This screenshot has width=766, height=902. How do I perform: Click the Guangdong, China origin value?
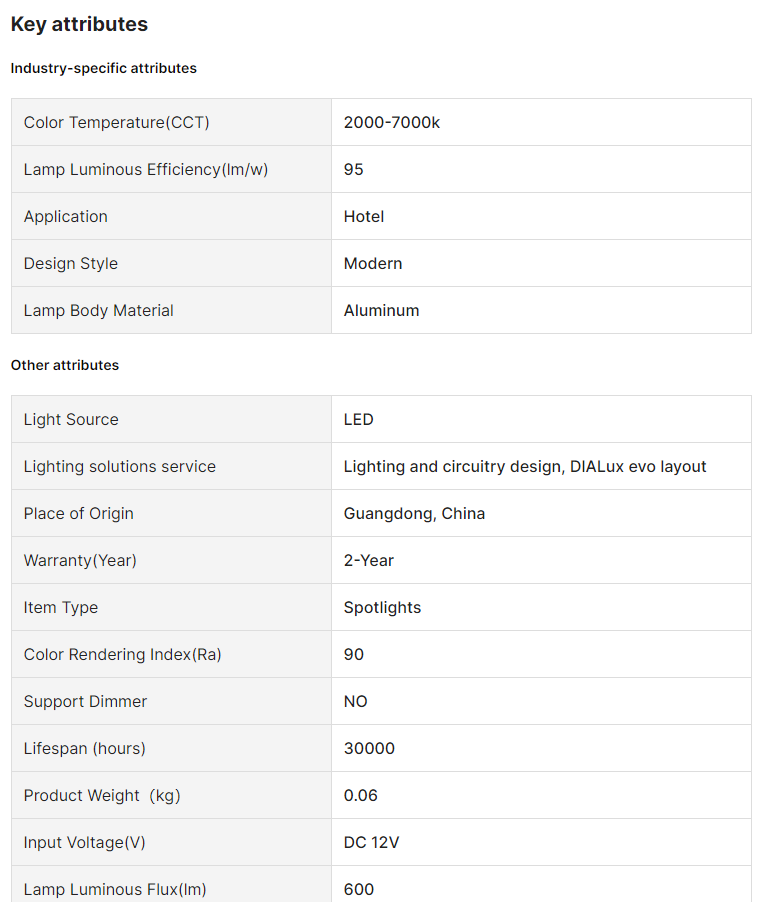coord(414,513)
